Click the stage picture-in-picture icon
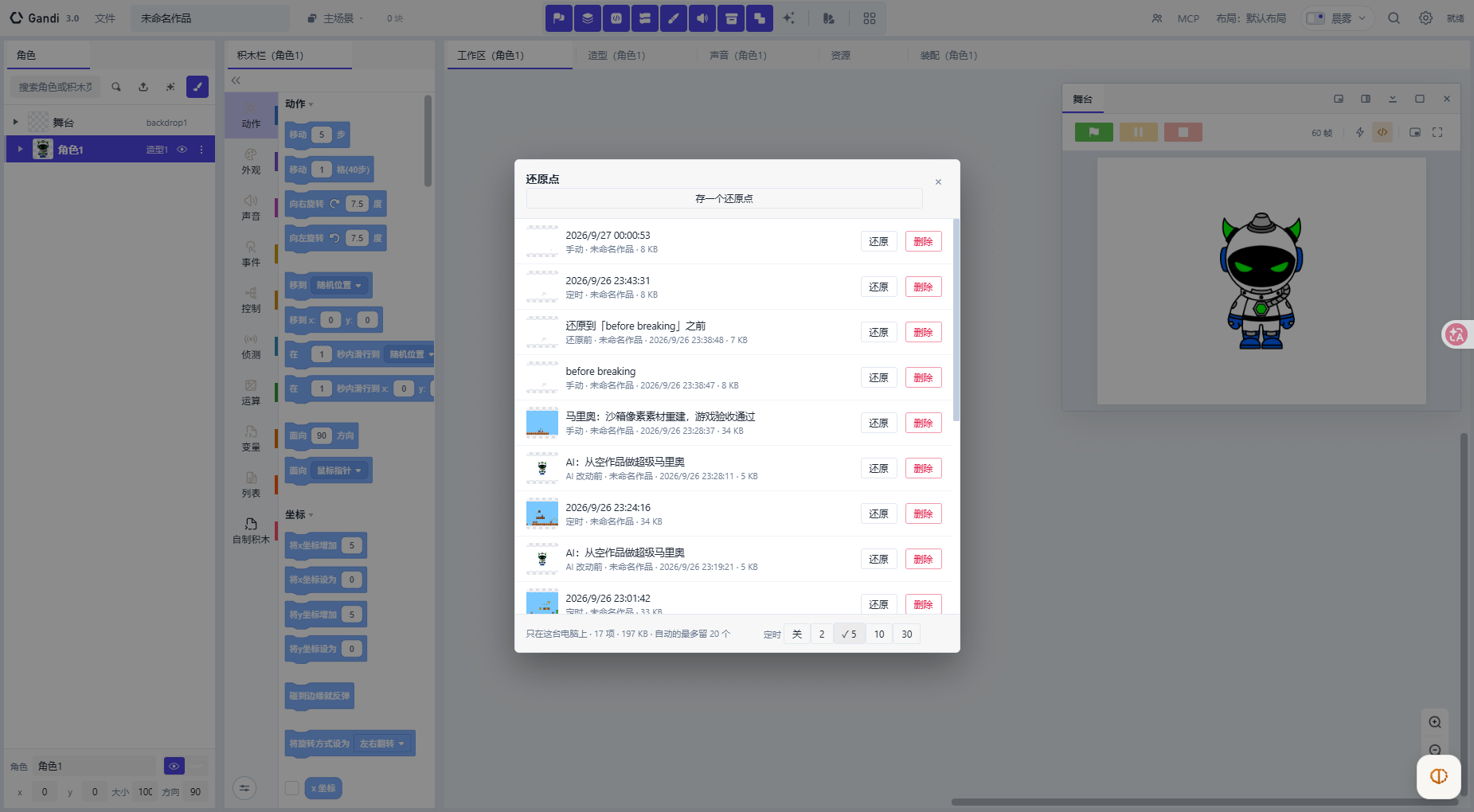Image resolution: width=1474 pixels, height=812 pixels. click(1415, 132)
